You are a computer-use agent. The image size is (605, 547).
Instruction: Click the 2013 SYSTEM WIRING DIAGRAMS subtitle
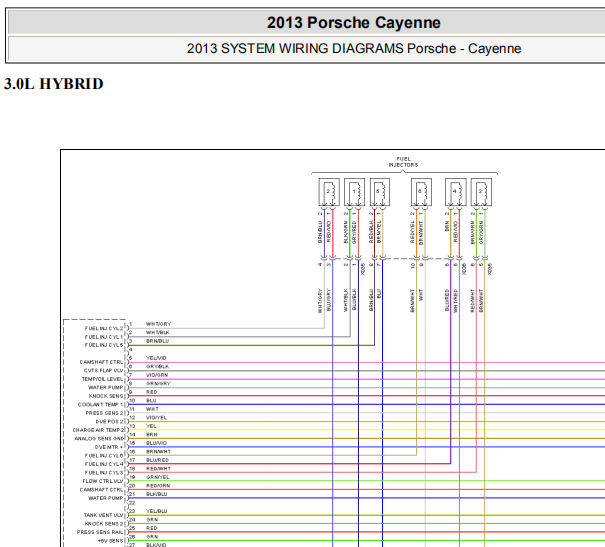(354, 49)
